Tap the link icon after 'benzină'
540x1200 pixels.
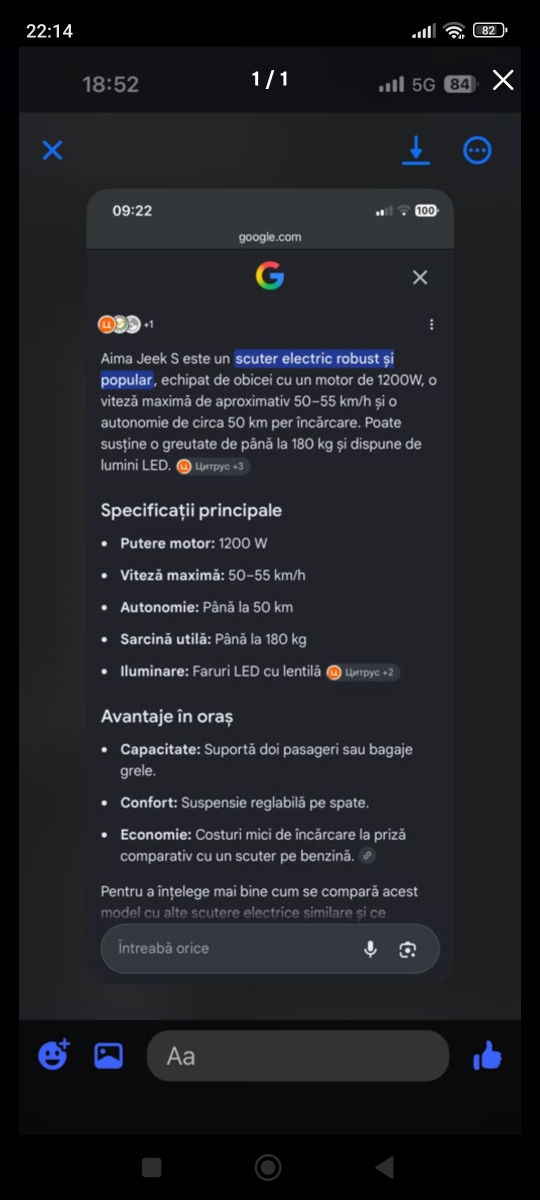368,856
